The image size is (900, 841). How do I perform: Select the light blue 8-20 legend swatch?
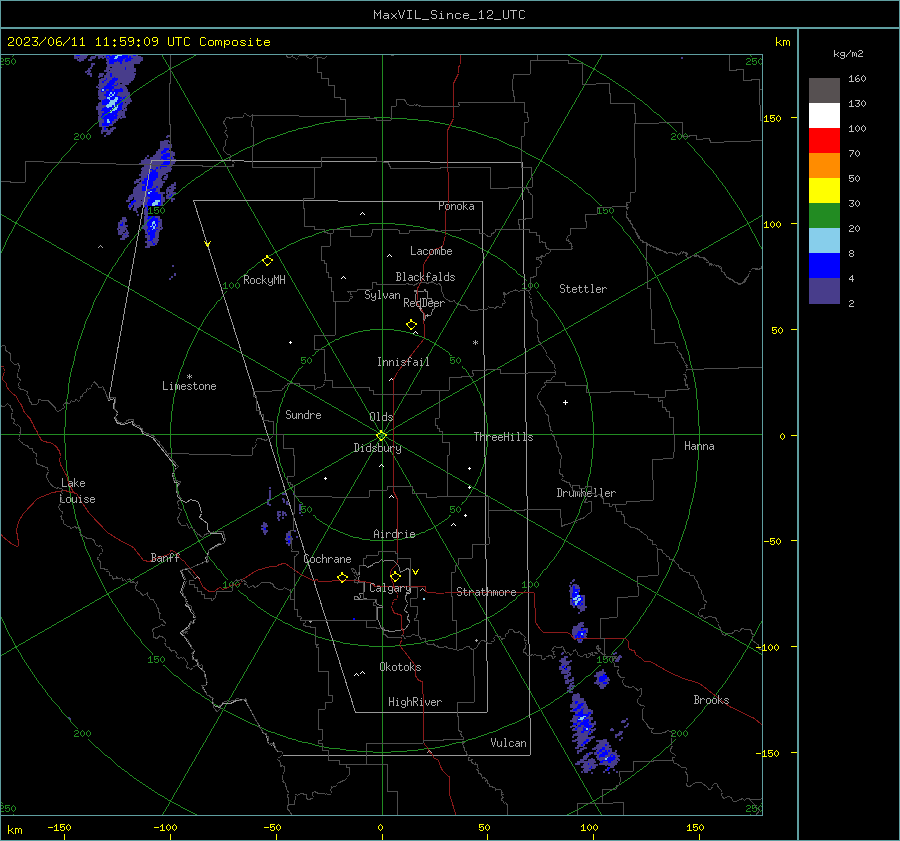tap(824, 241)
